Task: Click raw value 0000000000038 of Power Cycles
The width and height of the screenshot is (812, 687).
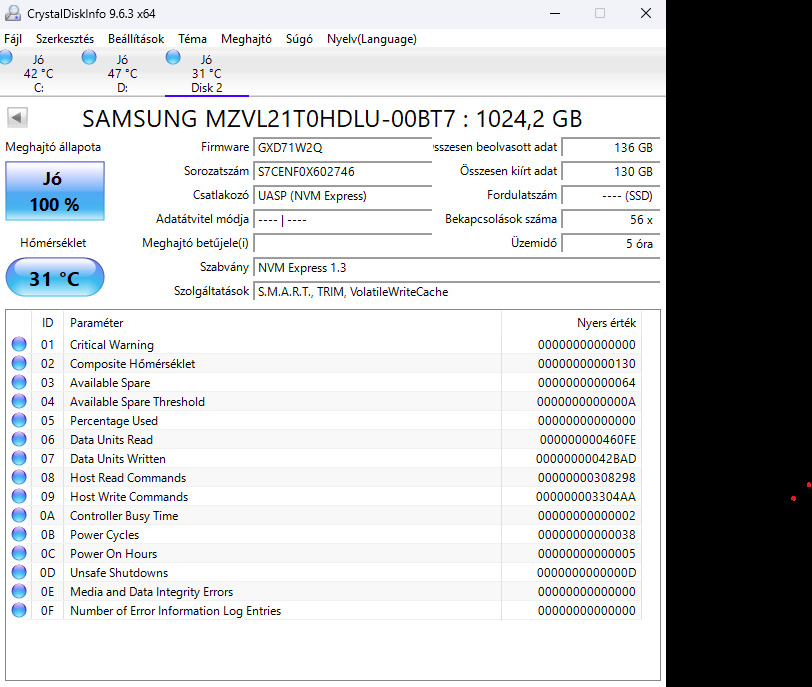Action: pos(587,534)
